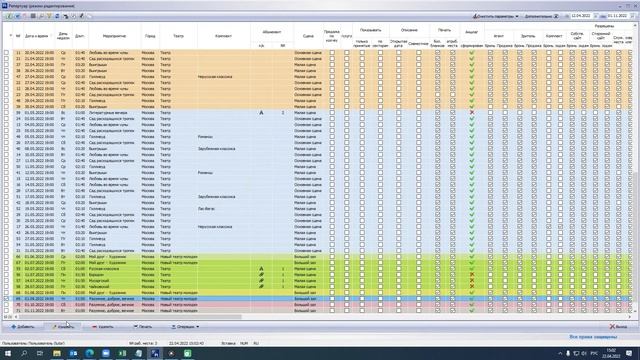
Task: Click the blue checkmark toolbar icon
Action: pyautogui.click(x=18, y=16)
